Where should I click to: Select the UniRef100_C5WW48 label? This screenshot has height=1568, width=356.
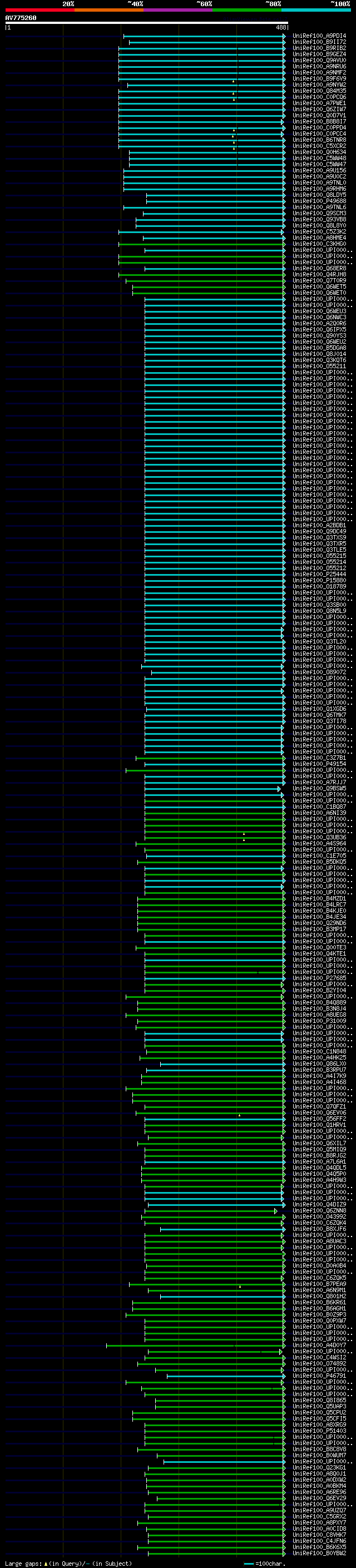pos(319,159)
